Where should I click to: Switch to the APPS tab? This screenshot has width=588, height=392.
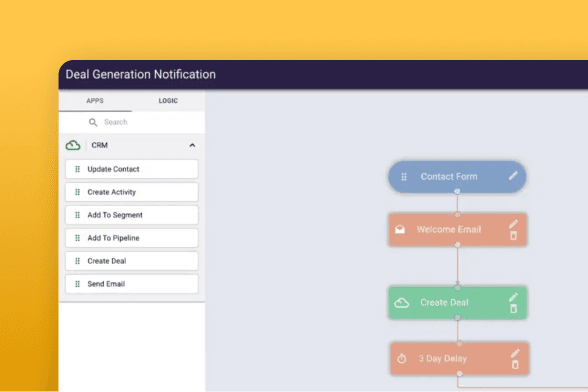click(x=95, y=101)
